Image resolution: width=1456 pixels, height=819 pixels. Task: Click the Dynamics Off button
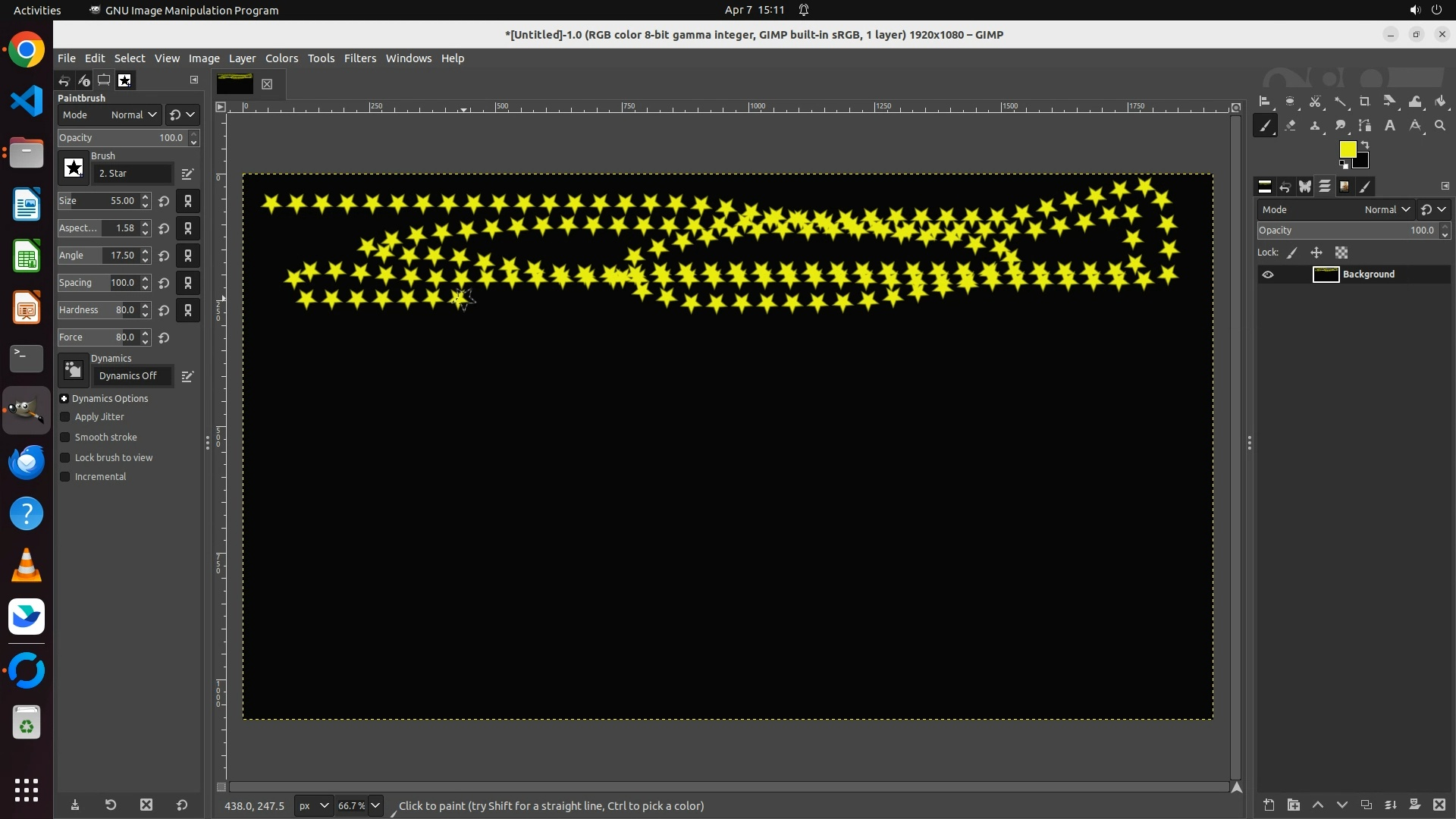129,376
